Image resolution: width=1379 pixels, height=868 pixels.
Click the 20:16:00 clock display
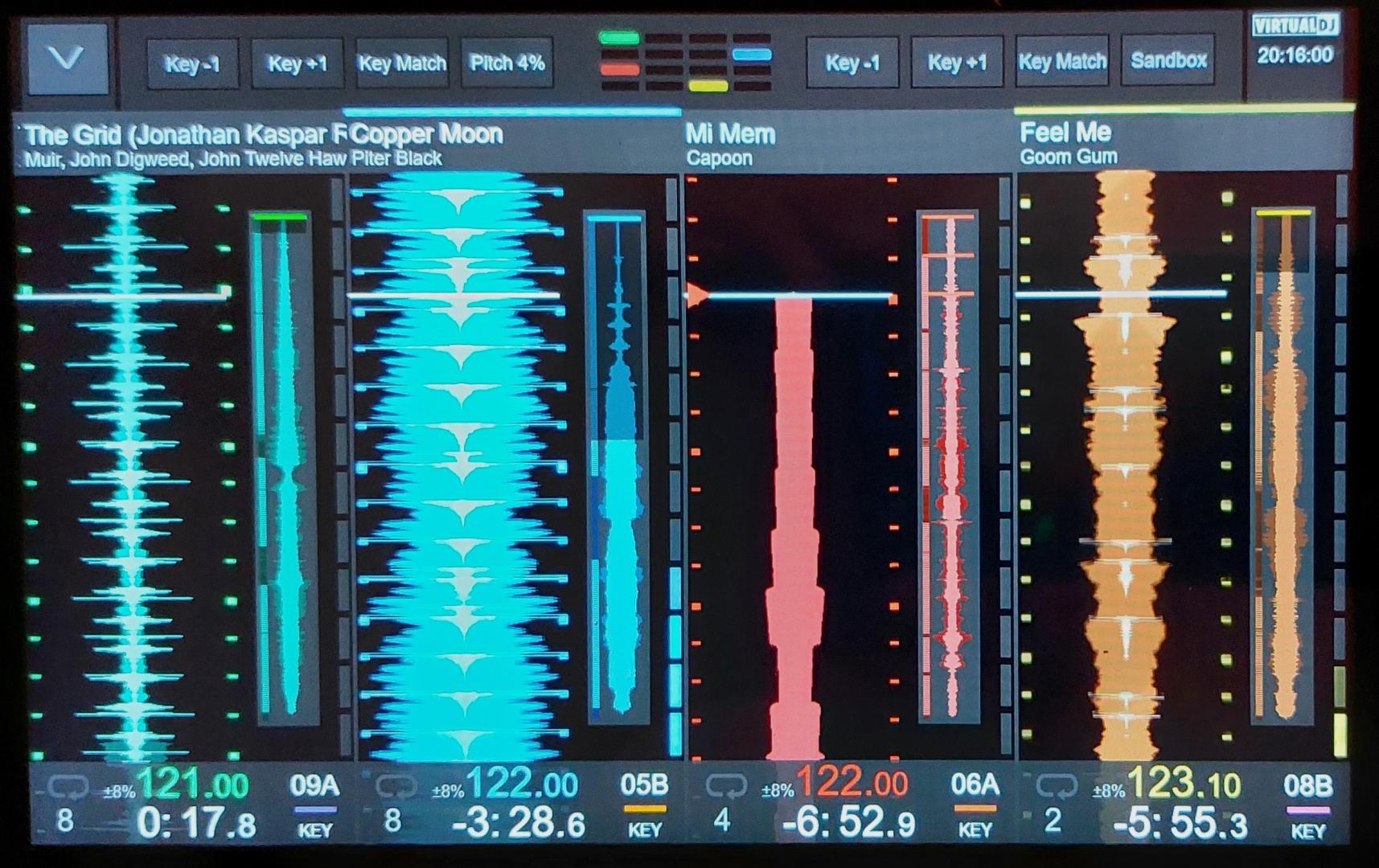coord(1295,55)
